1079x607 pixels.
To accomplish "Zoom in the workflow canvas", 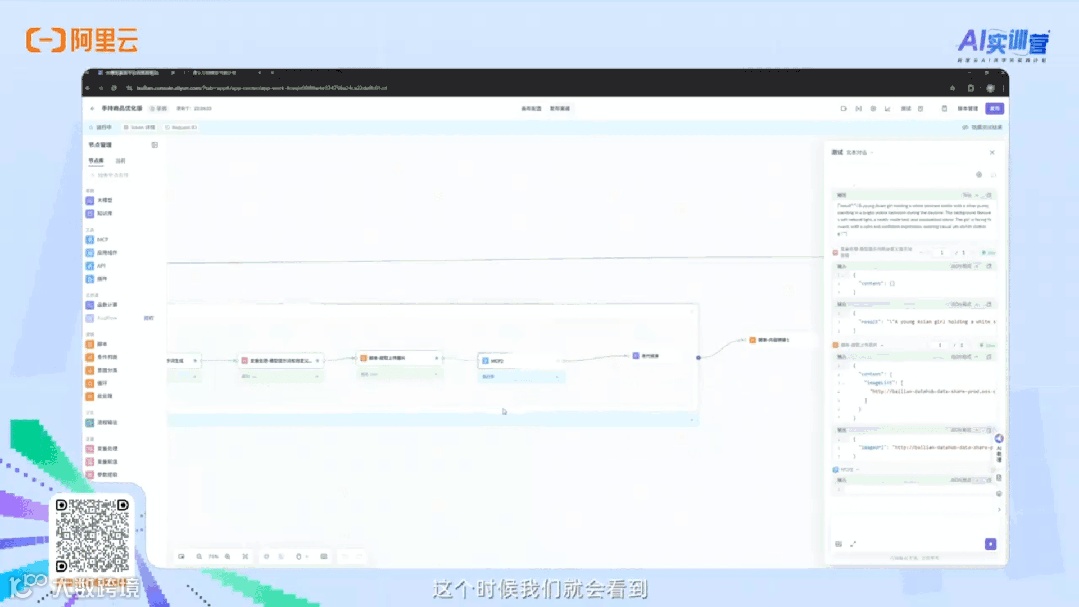I will 228,557.
